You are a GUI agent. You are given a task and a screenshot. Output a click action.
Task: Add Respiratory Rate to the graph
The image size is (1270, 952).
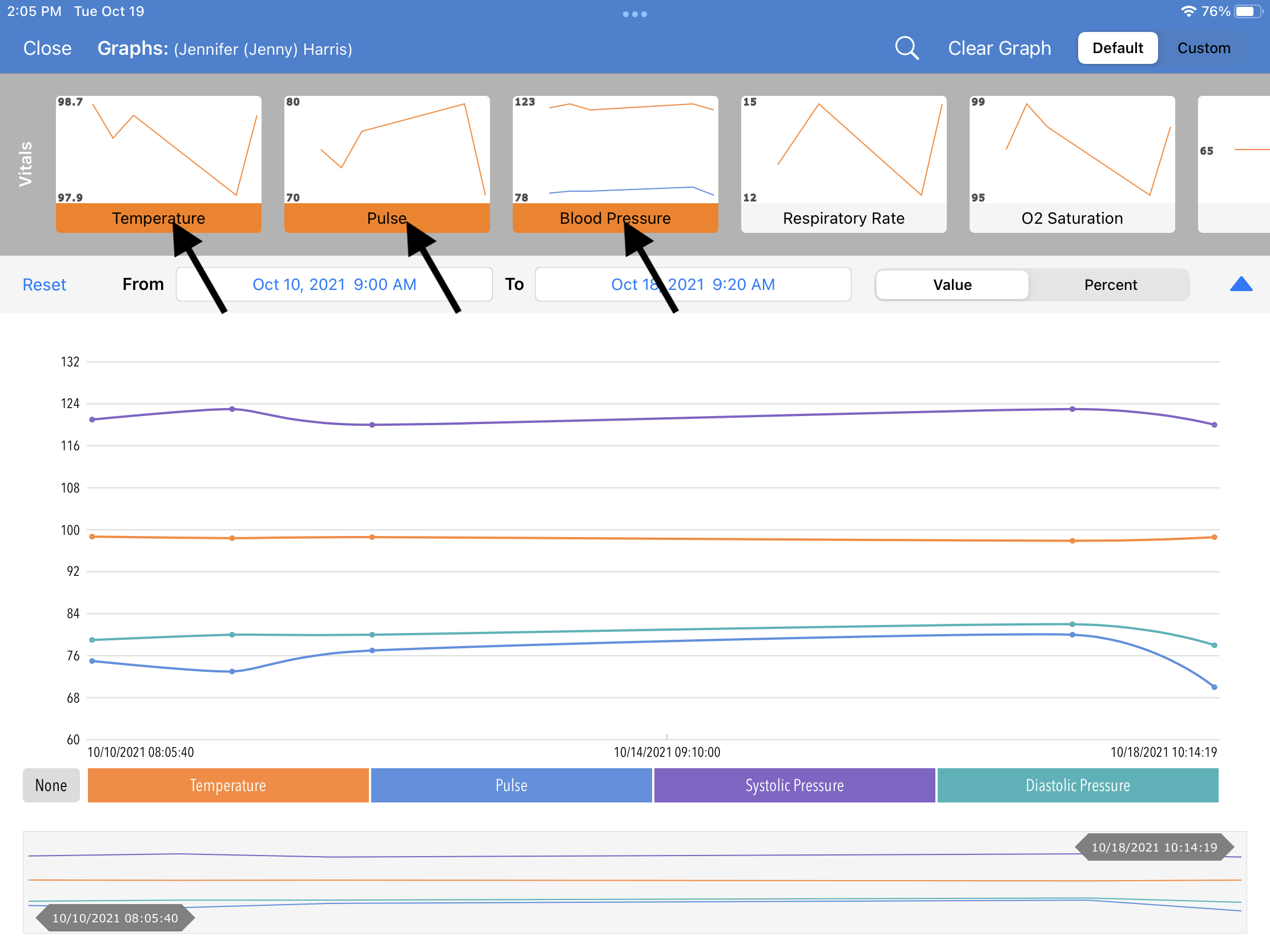[x=843, y=164]
